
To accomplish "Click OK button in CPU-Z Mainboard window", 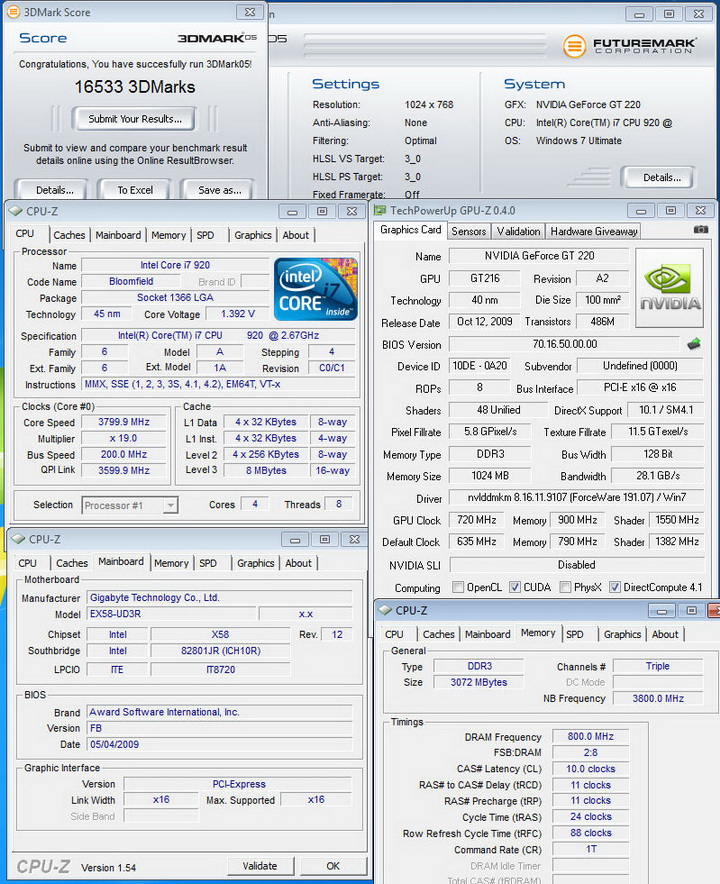I will (x=333, y=866).
